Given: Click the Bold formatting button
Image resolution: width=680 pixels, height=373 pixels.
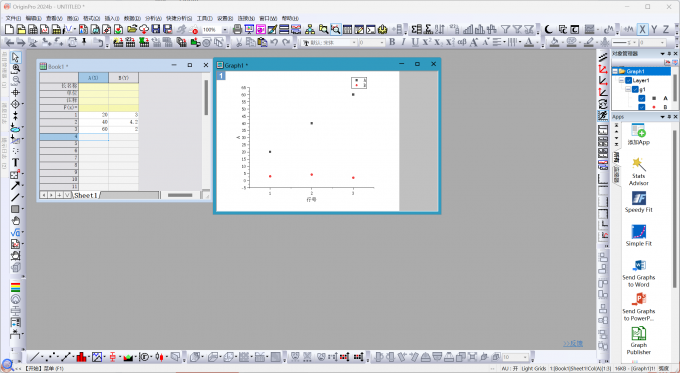Looking at the screenshot, I should point(392,42).
